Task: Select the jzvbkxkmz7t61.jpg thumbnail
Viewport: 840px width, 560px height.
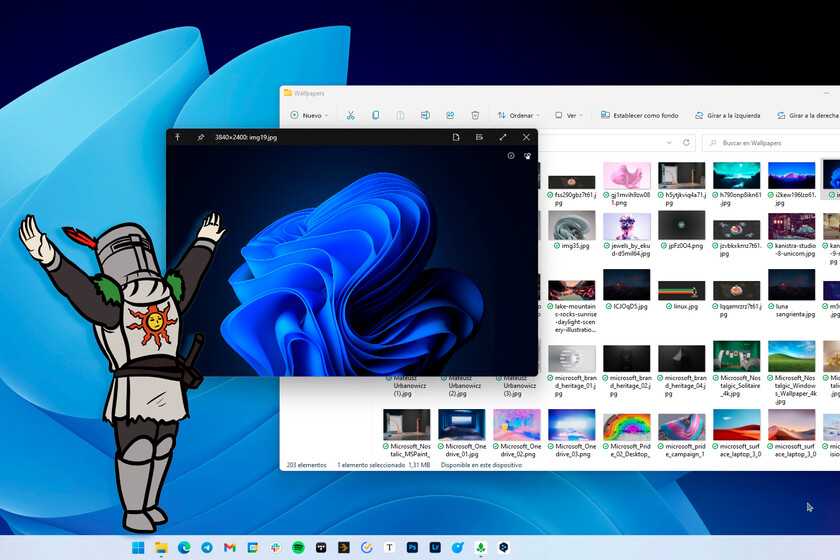Action: pos(737,230)
